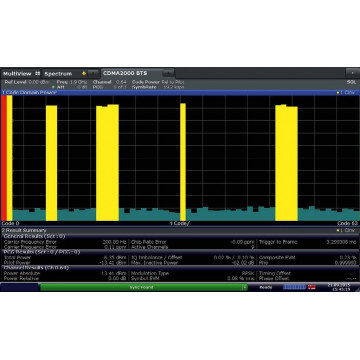Click the 1 Code/ axis label
Screen dimensions: 360x360
(179, 223)
